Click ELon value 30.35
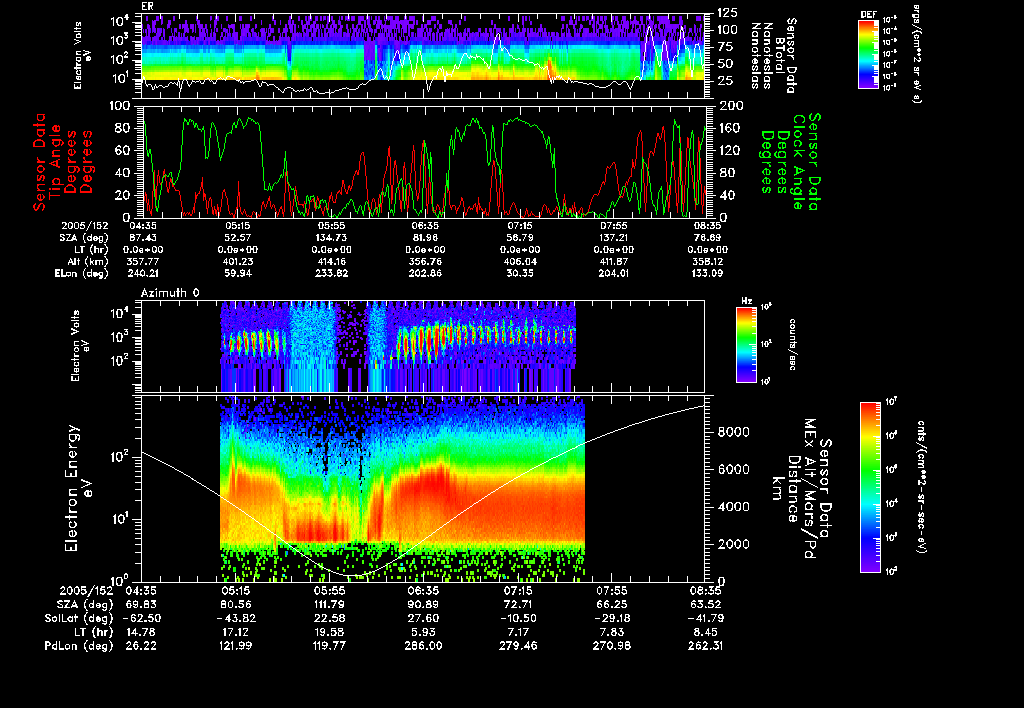1024x708 pixels. (x=520, y=274)
